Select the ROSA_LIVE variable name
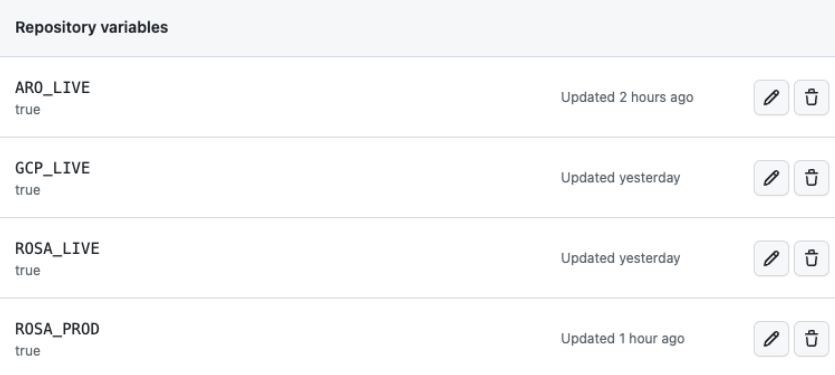835x375 pixels. click(57, 249)
